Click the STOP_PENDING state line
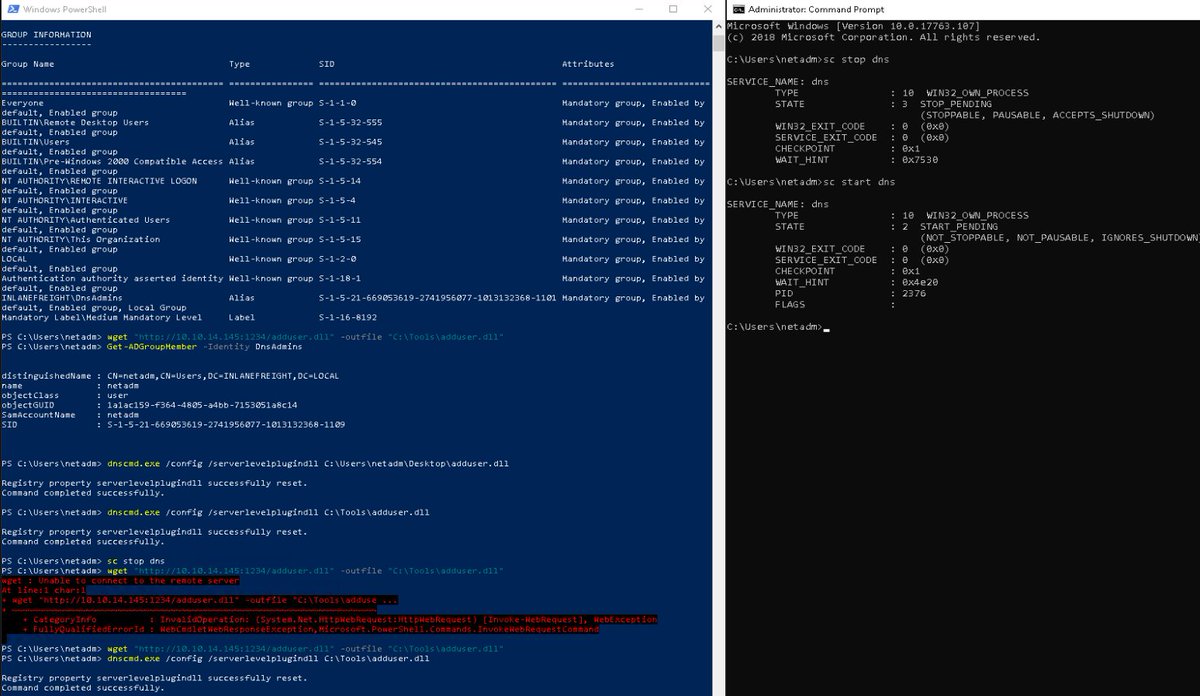The width and height of the screenshot is (1200, 696). click(x=883, y=103)
